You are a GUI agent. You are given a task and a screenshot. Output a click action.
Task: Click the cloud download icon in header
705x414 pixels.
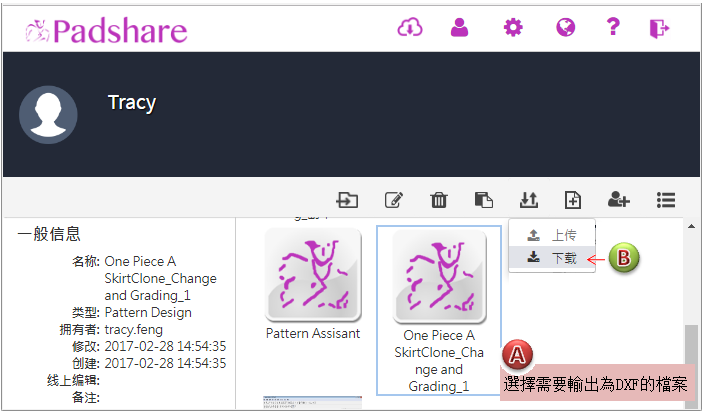tap(410, 28)
